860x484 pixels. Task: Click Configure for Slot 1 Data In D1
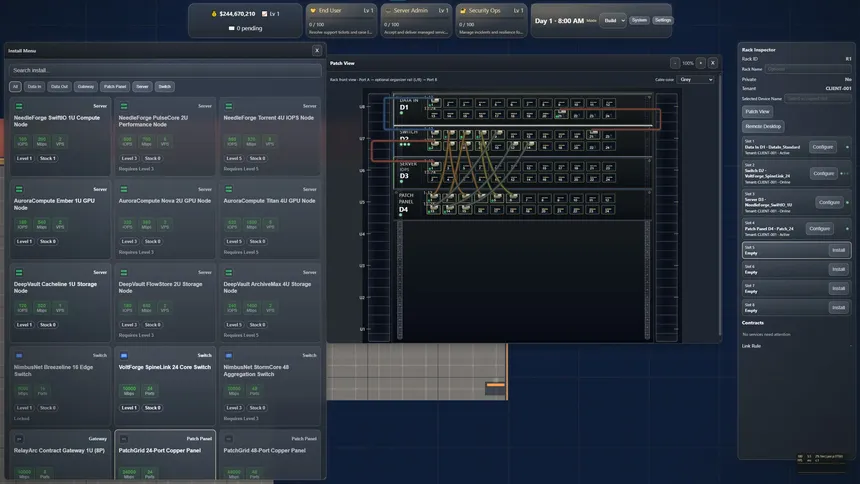(822, 146)
